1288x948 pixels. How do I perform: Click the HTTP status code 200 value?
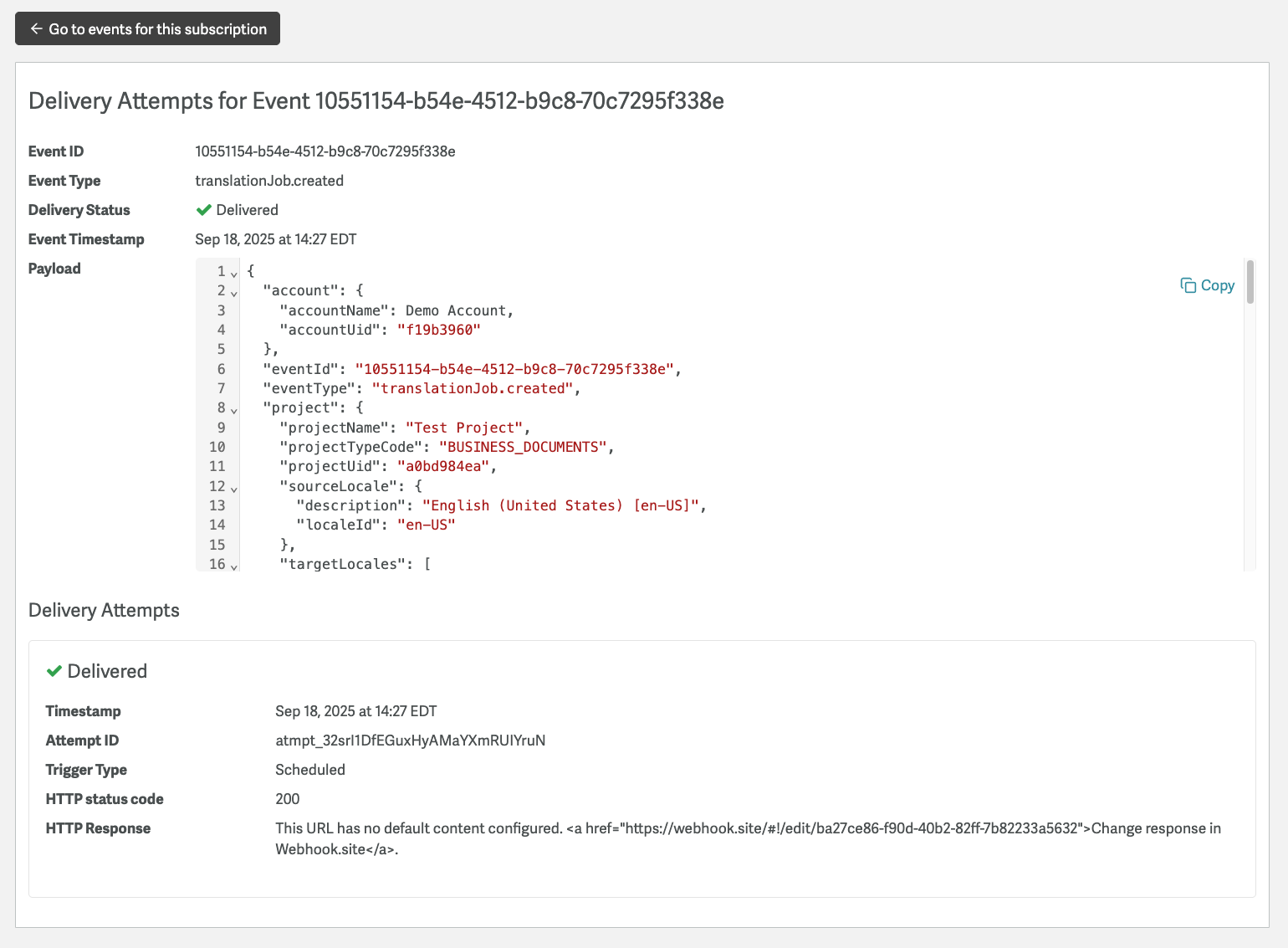click(x=287, y=799)
